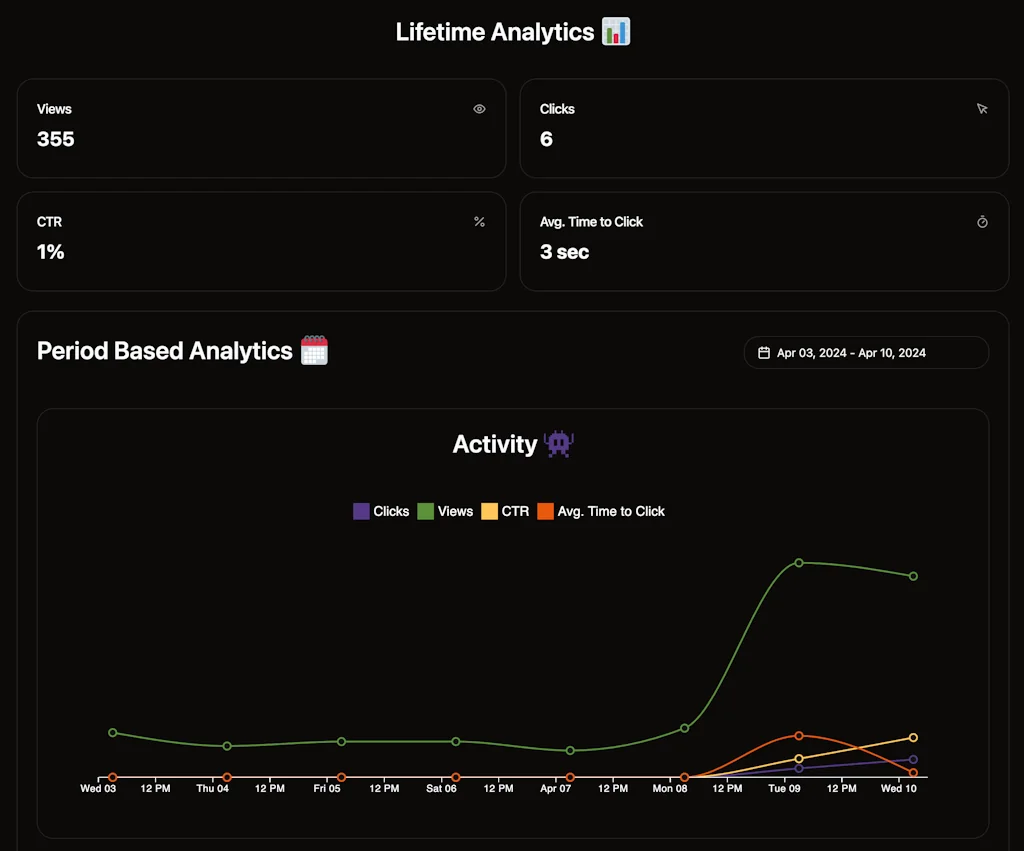Click the calendar icon in the date range selector

763,352
